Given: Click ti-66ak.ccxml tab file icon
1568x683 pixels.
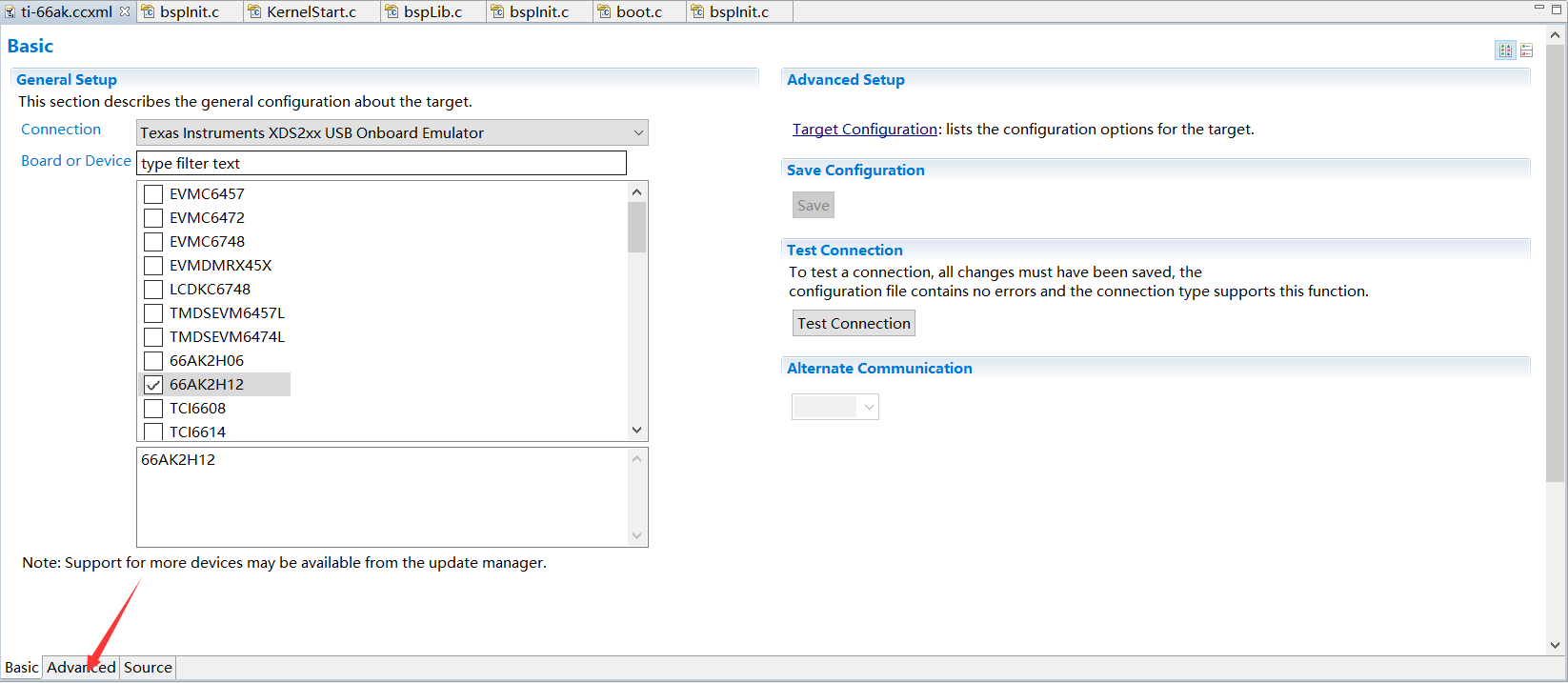Looking at the screenshot, I should pos(10,11).
